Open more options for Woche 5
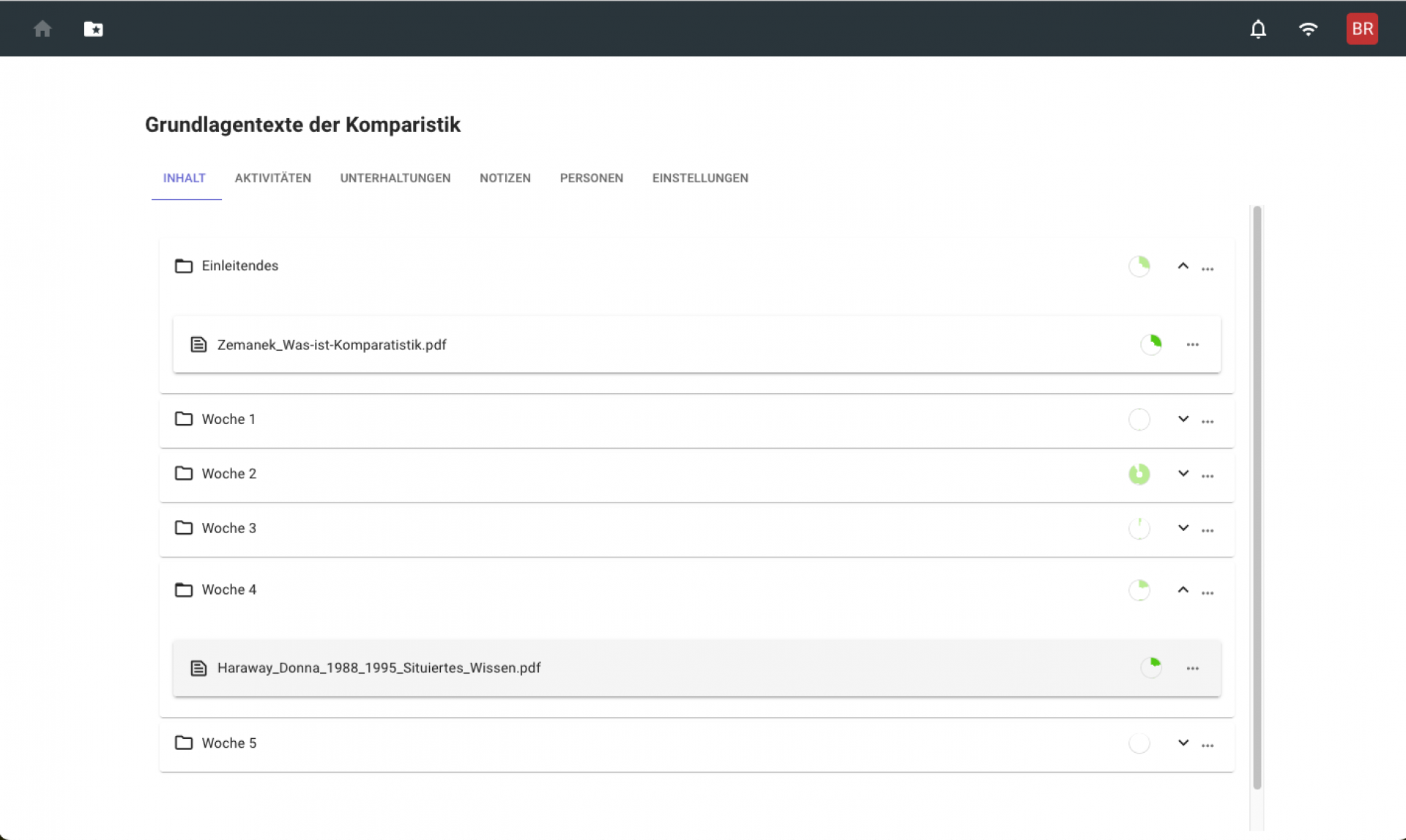This screenshot has width=1406, height=840. [x=1208, y=746]
